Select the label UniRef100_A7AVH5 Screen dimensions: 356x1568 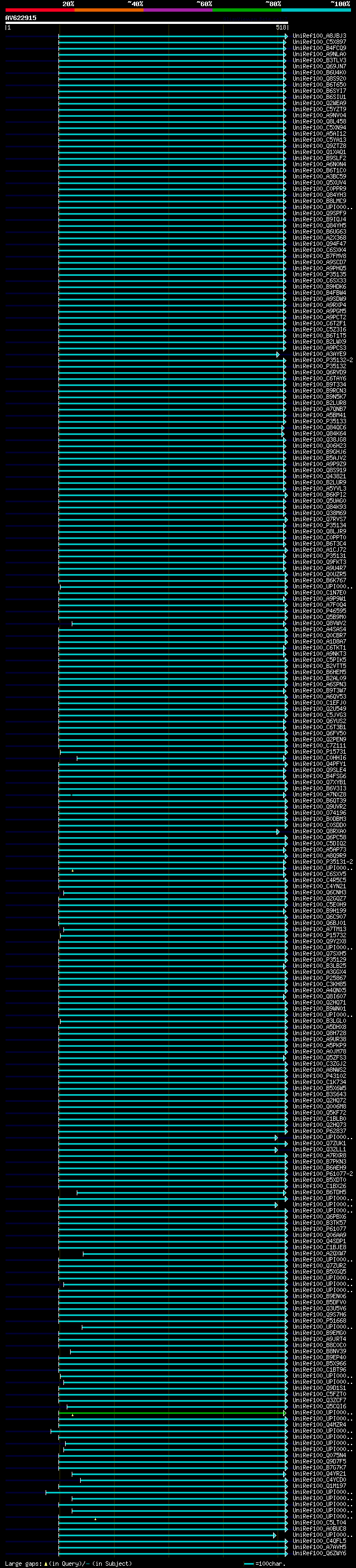click(319, 1547)
